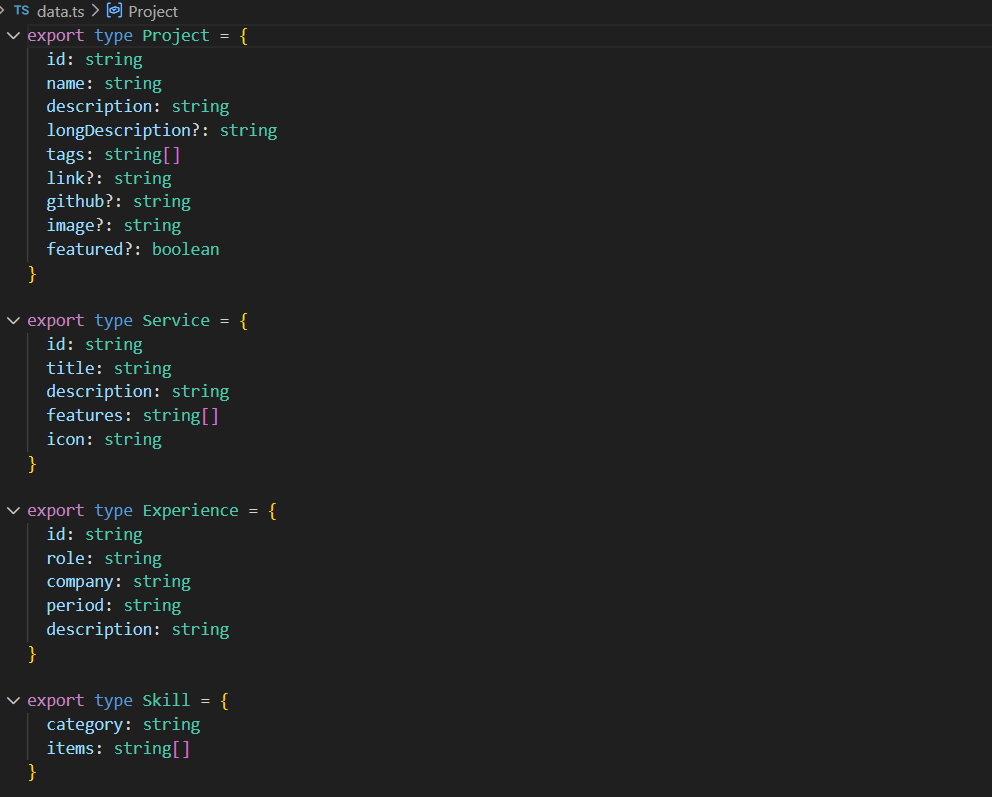The height and width of the screenshot is (797, 992).
Task: Click the opening brace after 'Experience ='
Action: point(273,510)
